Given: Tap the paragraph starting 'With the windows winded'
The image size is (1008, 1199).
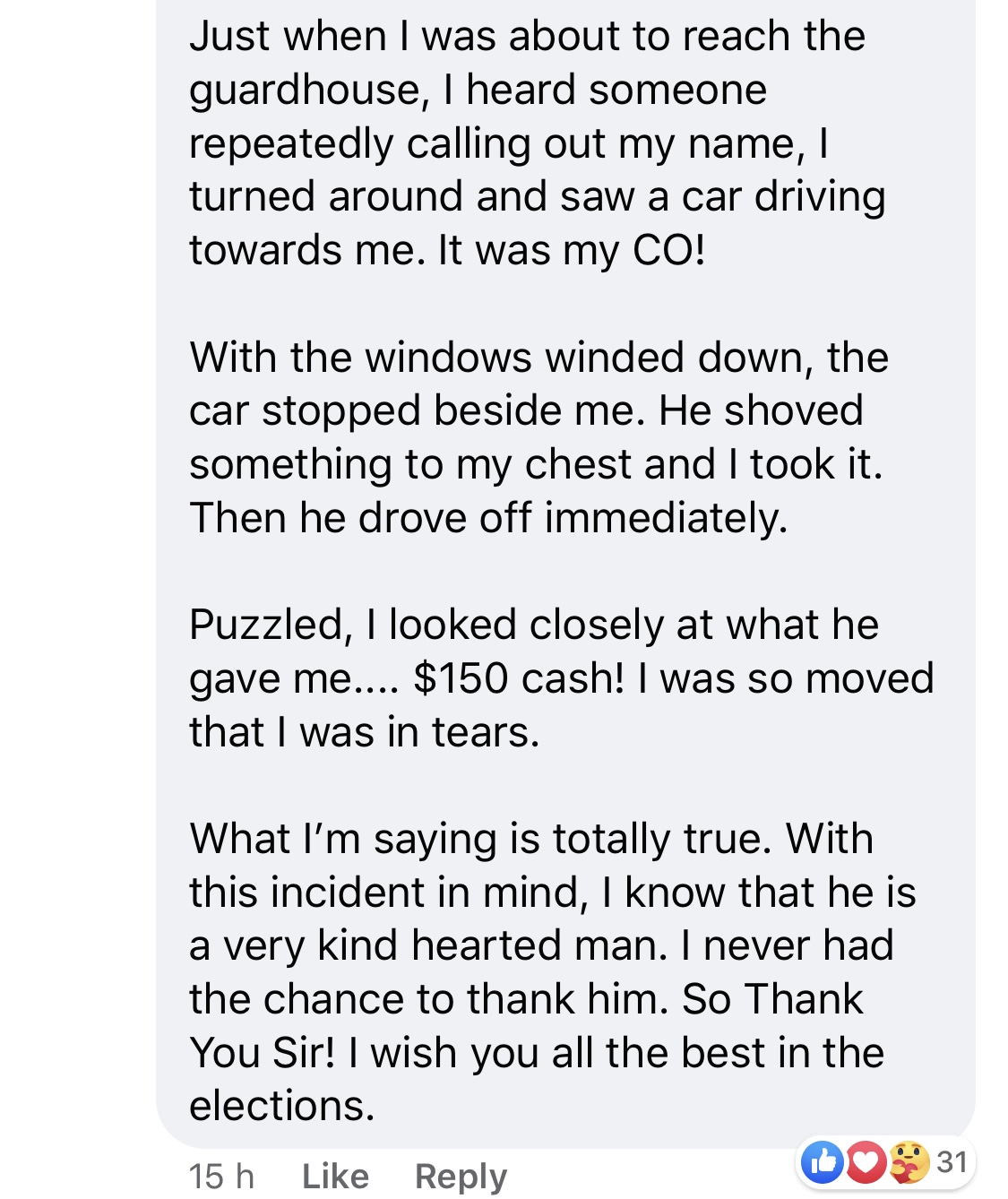Looking at the screenshot, I should point(538,437).
